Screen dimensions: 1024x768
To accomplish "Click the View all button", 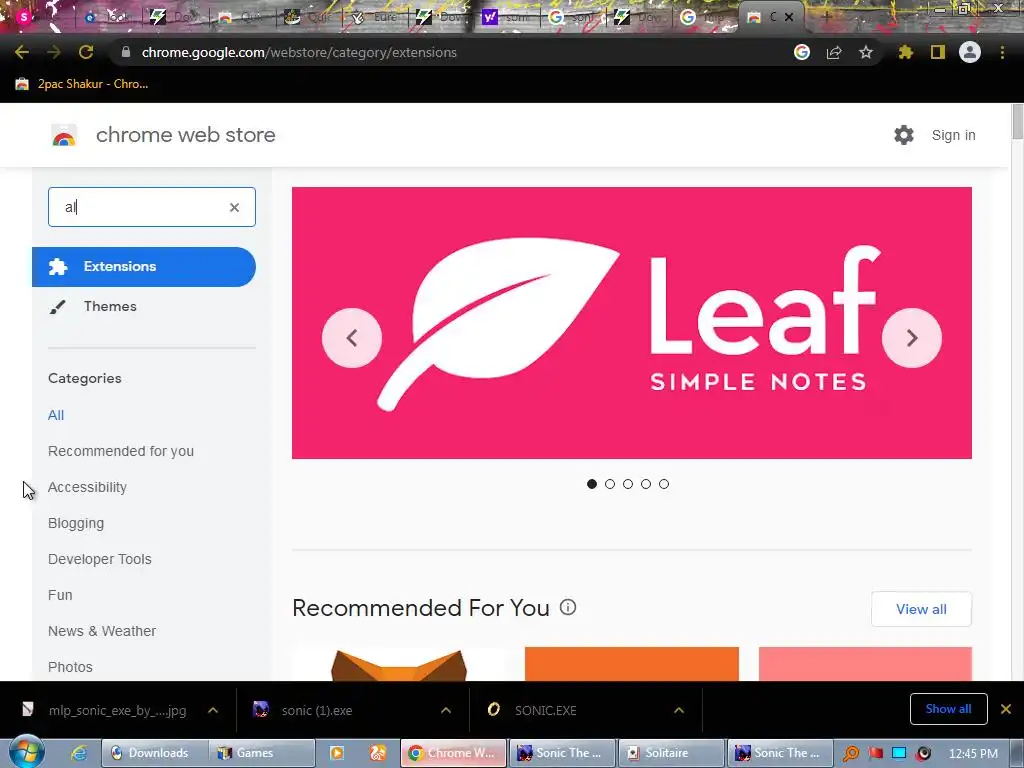I will pos(921,609).
